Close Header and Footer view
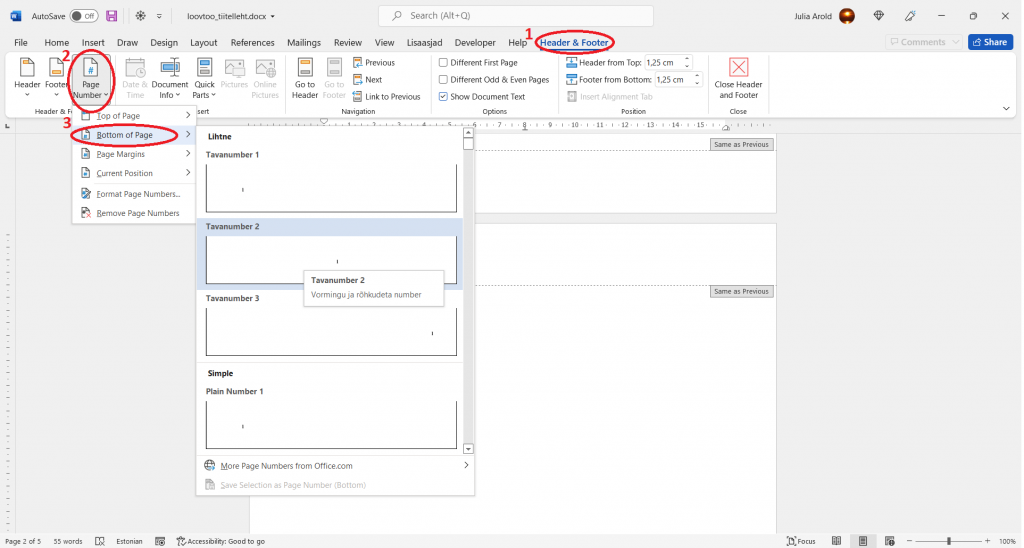 click(x=738, y=78)
